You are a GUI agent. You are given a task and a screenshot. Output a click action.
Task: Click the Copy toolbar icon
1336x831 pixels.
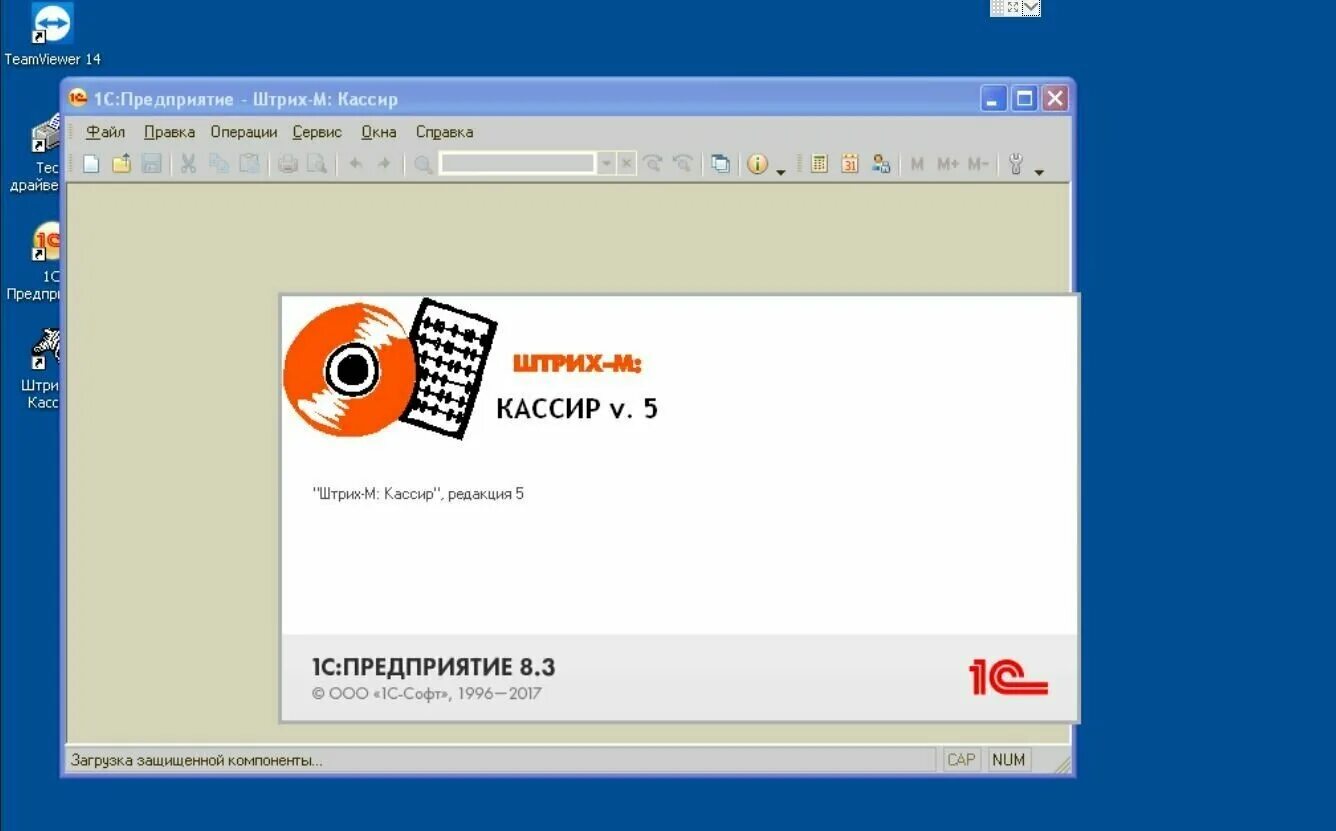(x=218, y=164)
